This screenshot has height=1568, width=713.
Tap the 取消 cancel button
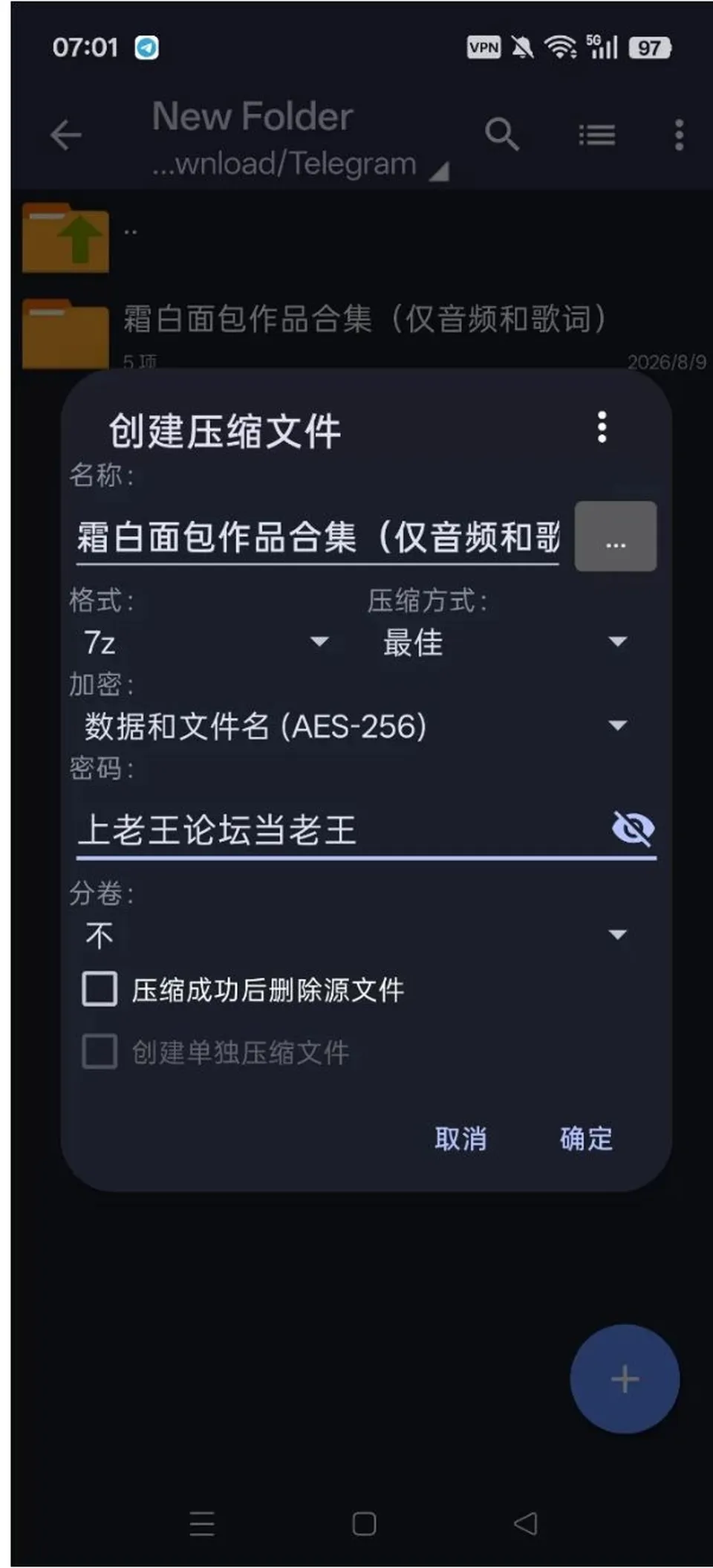[x=460, y=1138]
